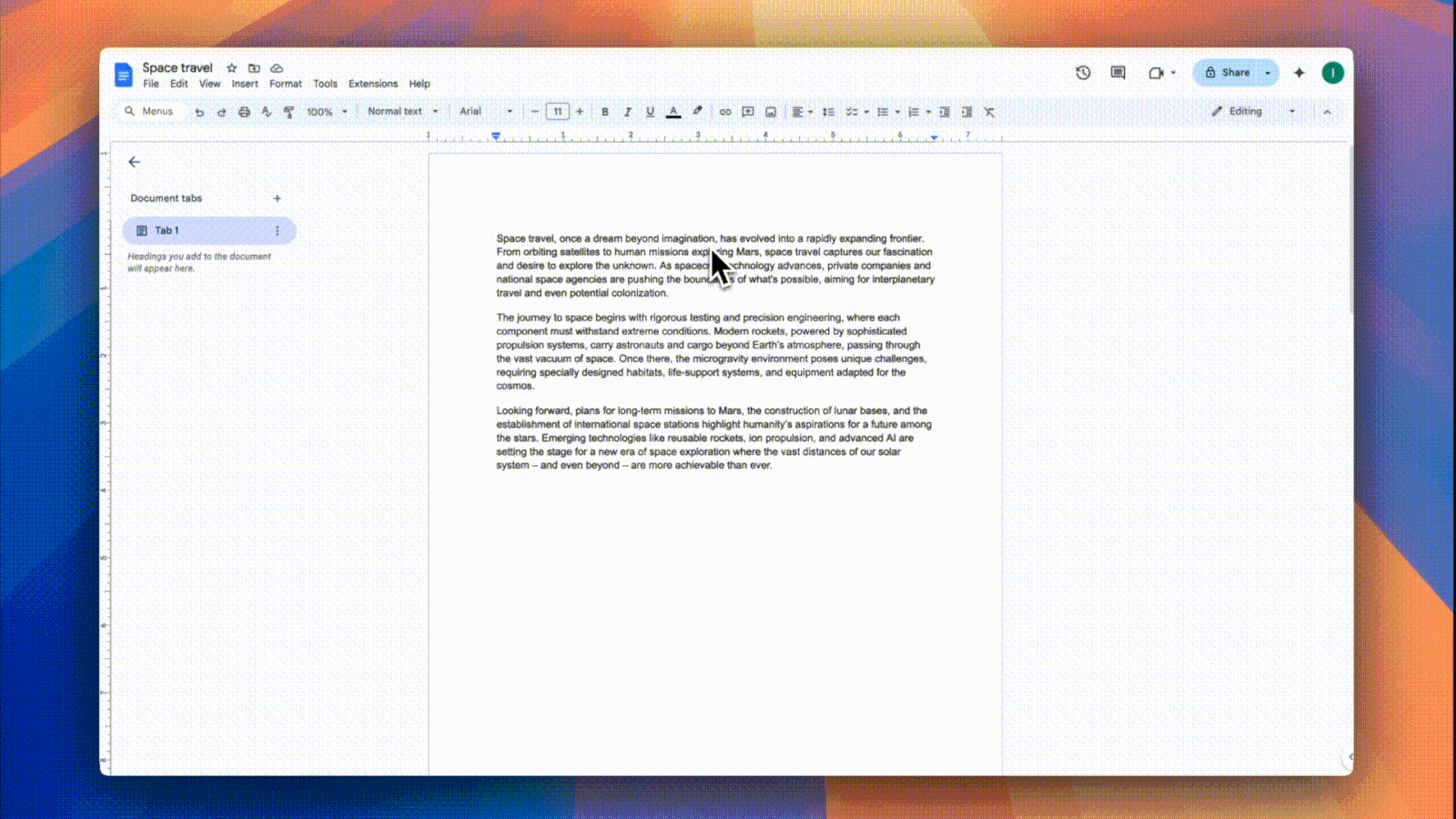Open version history via the clock icon
The image size is (1456, 819).
click(1083, 73)
